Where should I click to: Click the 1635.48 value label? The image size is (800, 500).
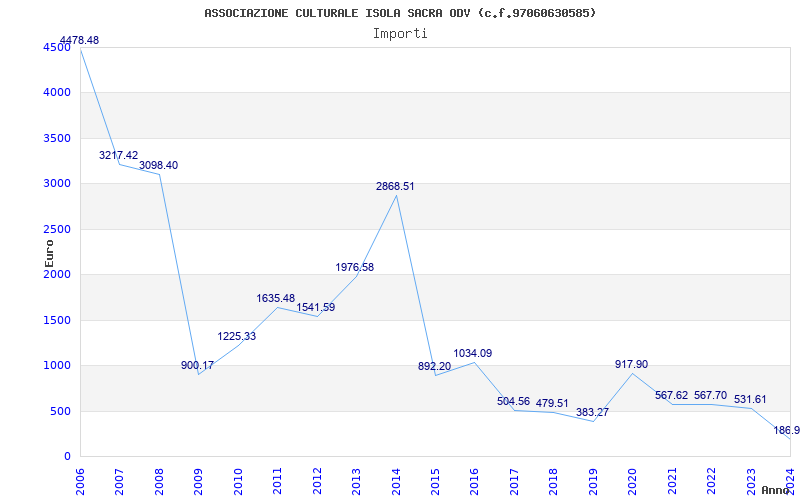pyautogui.click(x=276, y=298)
